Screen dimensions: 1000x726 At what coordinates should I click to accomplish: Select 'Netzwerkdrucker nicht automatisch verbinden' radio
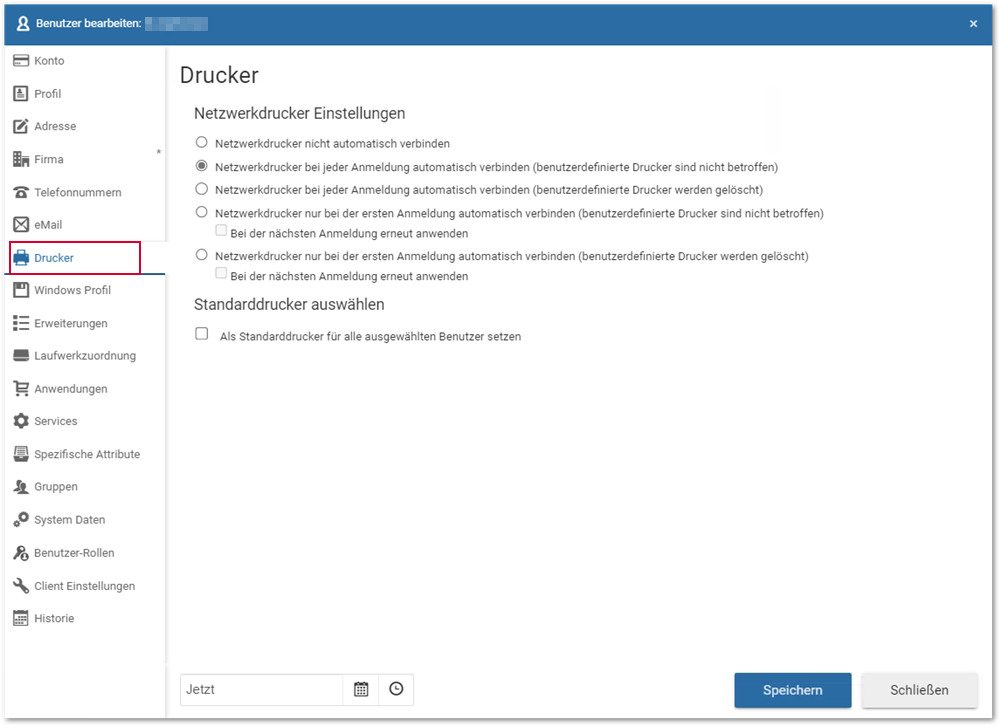202,142
